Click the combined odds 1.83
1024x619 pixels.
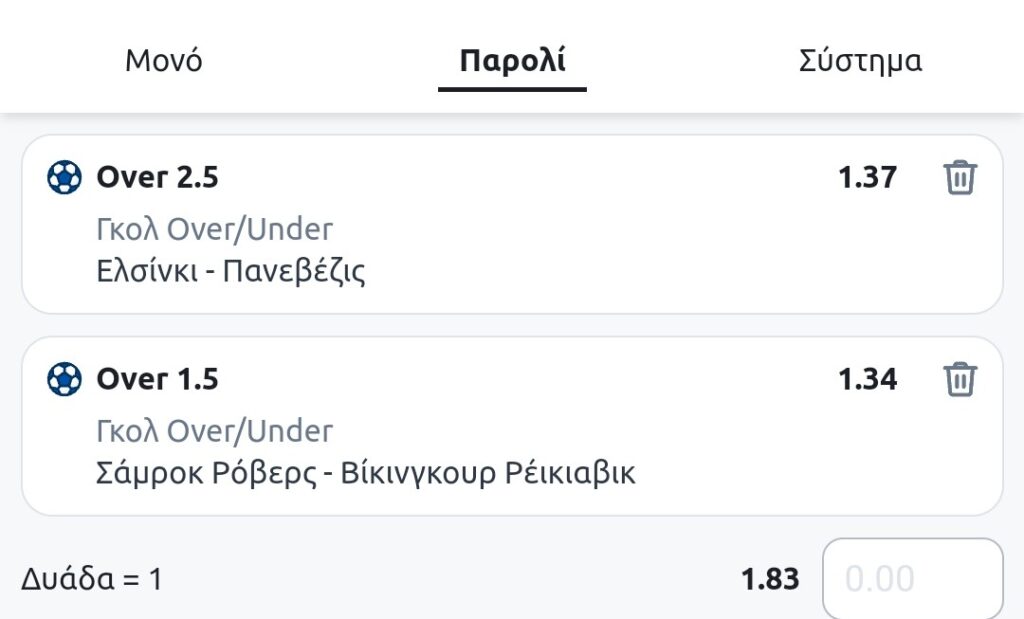(770, 579)
